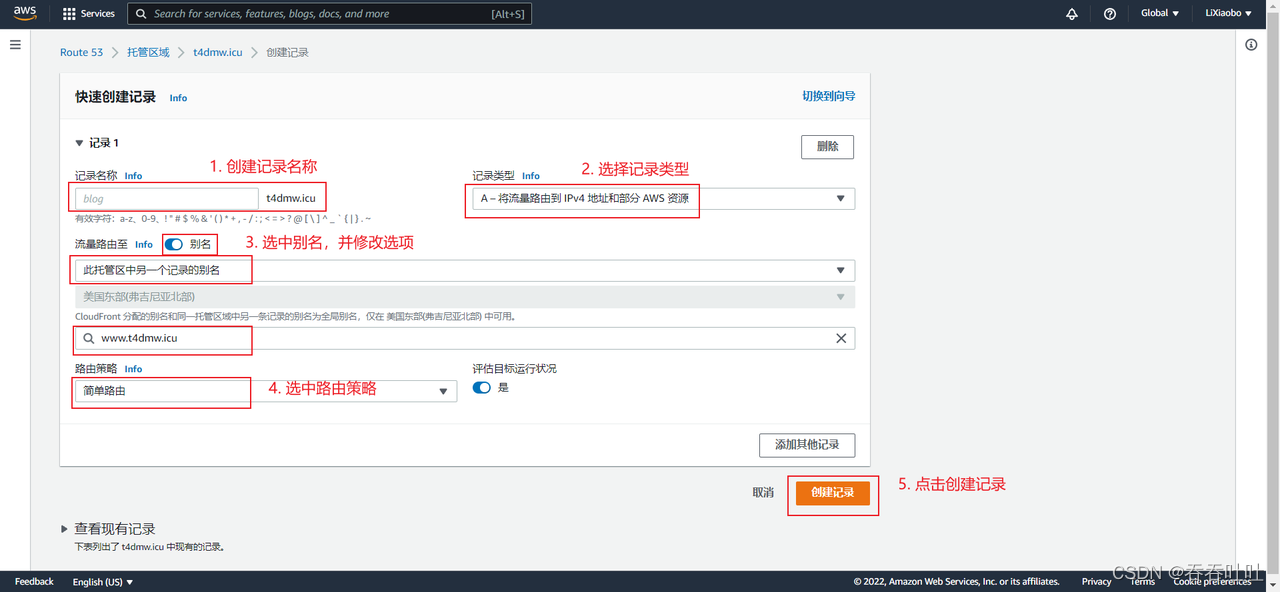Viewport: 1280px width, 592px height.
Task: Open the AWS home logo
Action: pos(25,13)
